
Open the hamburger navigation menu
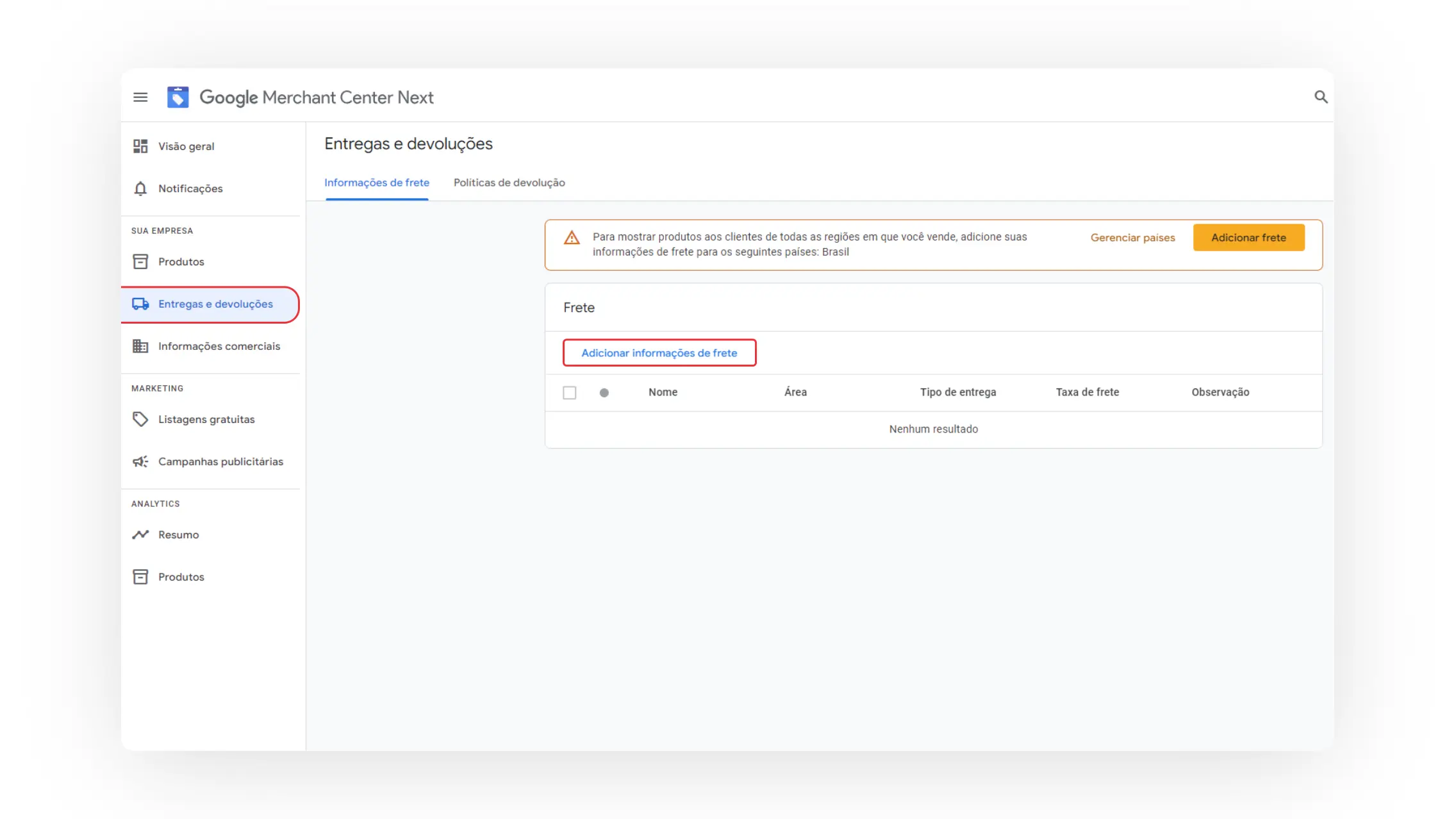point(140,97)
